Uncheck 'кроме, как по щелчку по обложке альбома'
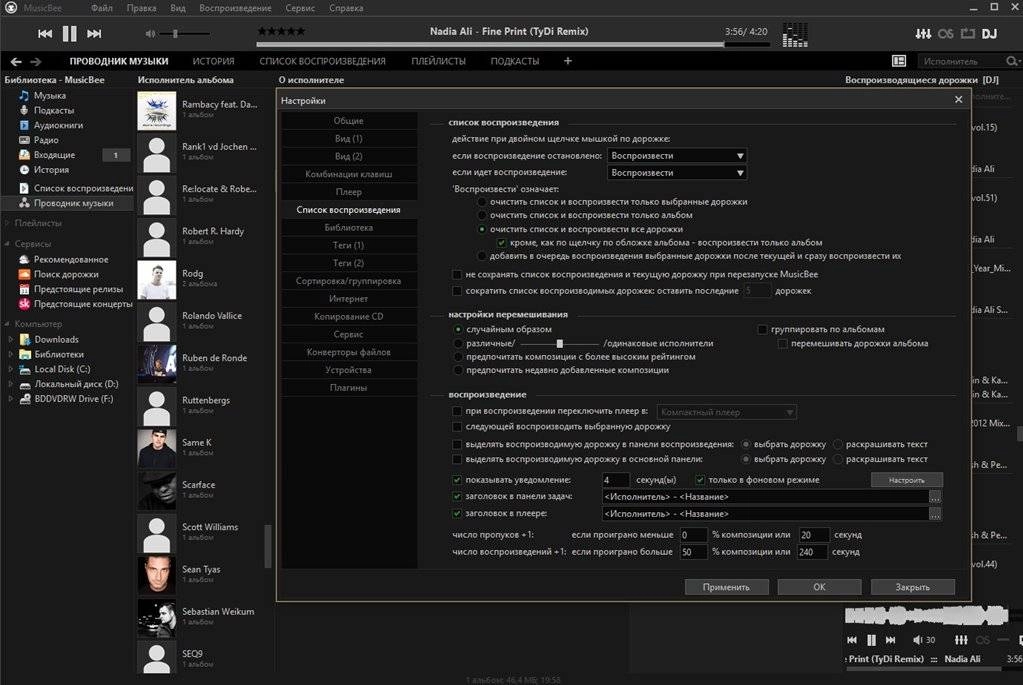1023x685 pixels. pyautogui.click(x=502, y=243)
